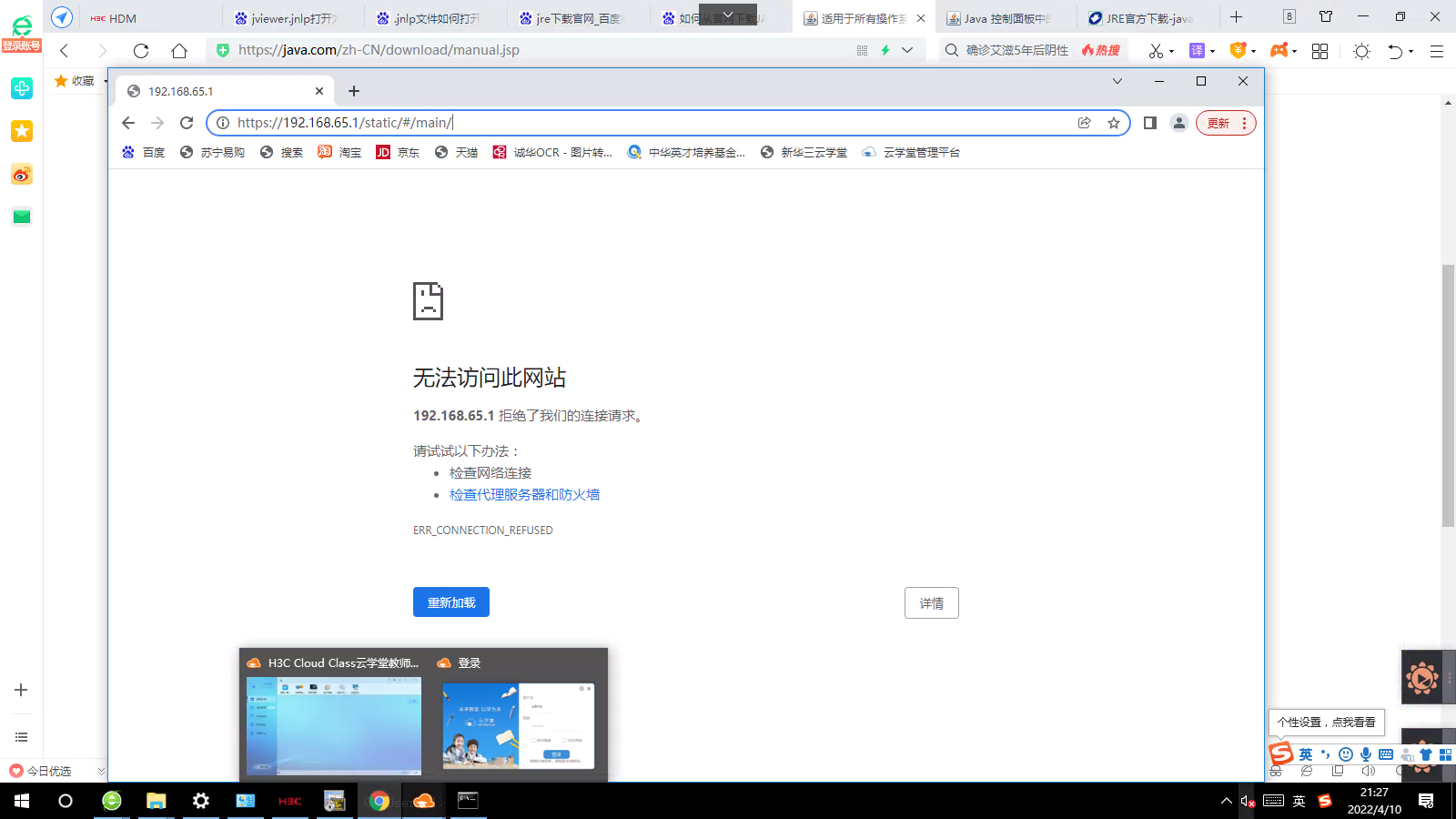Click the Sogou 英 language toggle in IME bar
Screen dimensions: 1456x819
pos(1306,754)
